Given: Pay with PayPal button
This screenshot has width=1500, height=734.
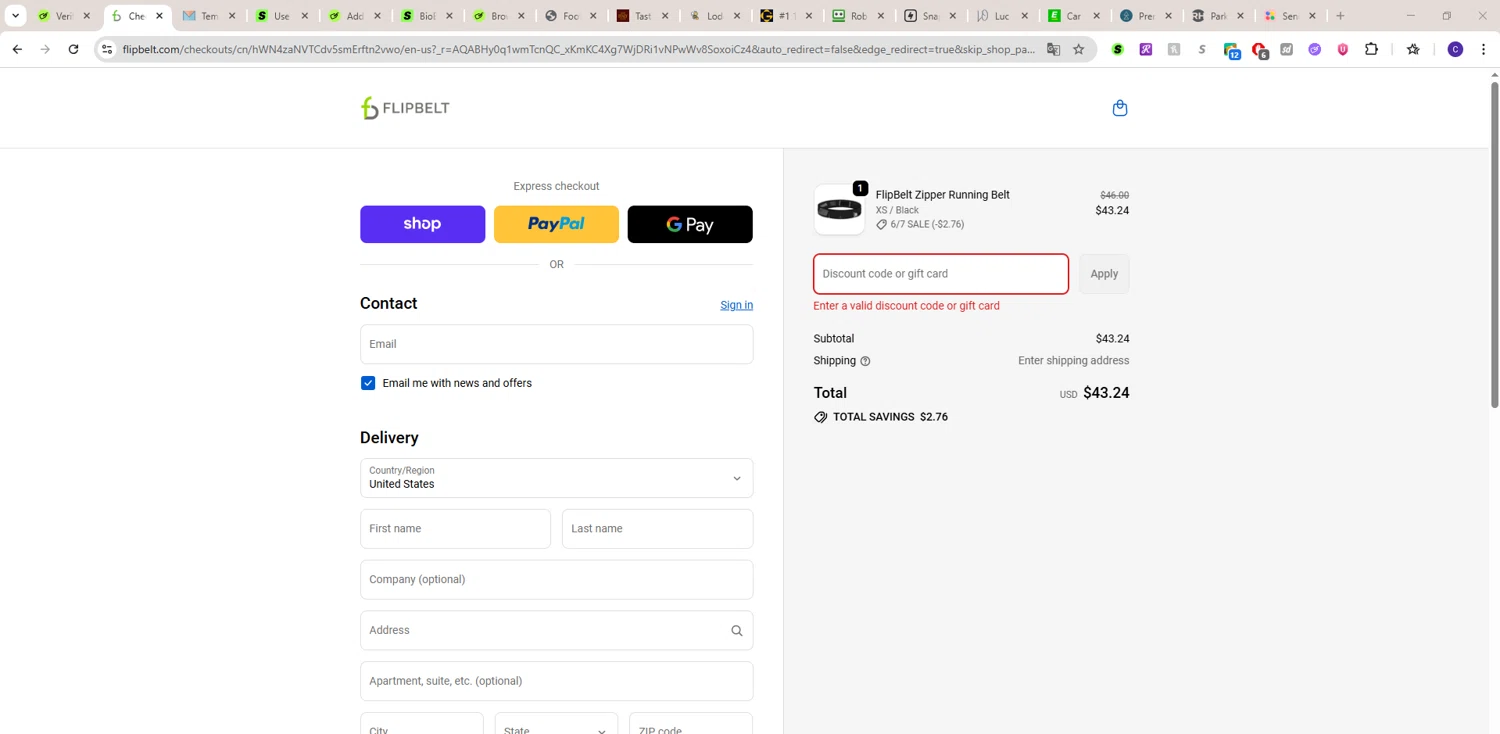Looking at the screenshot, I should pyautogui.click(x=556, y=224).
